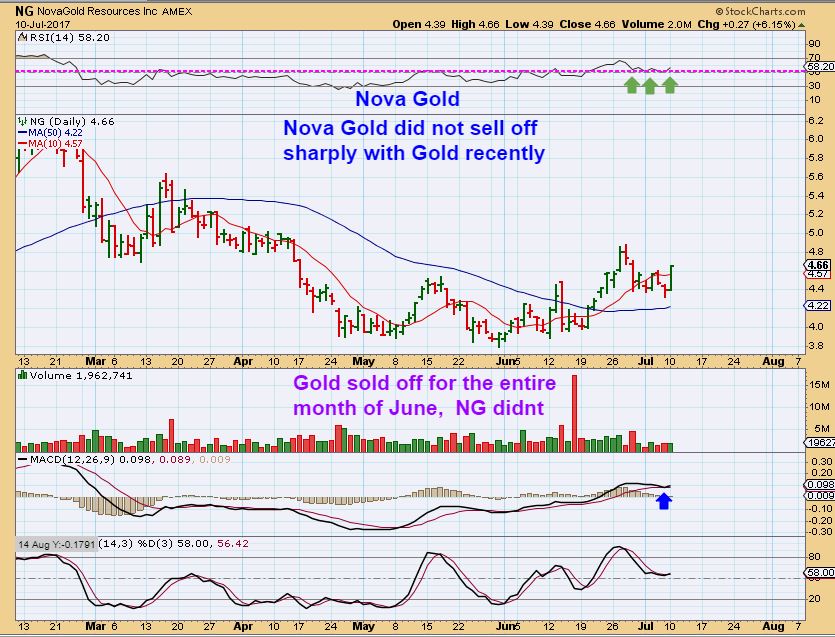Click the volume bars icon beside Volume
Image resolution: width=835 pixels, height=637 pixels.
(22, 375)
